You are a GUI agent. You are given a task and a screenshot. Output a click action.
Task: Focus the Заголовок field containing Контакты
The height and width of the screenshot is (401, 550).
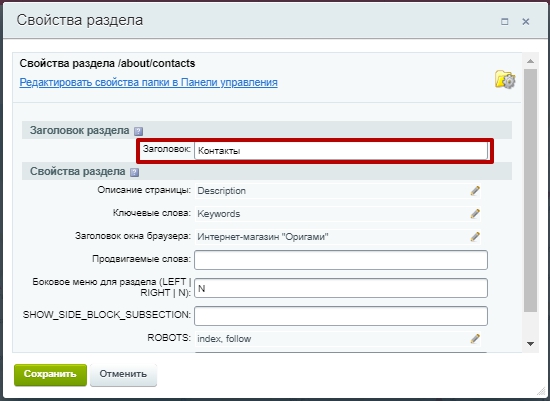[341, 151]
